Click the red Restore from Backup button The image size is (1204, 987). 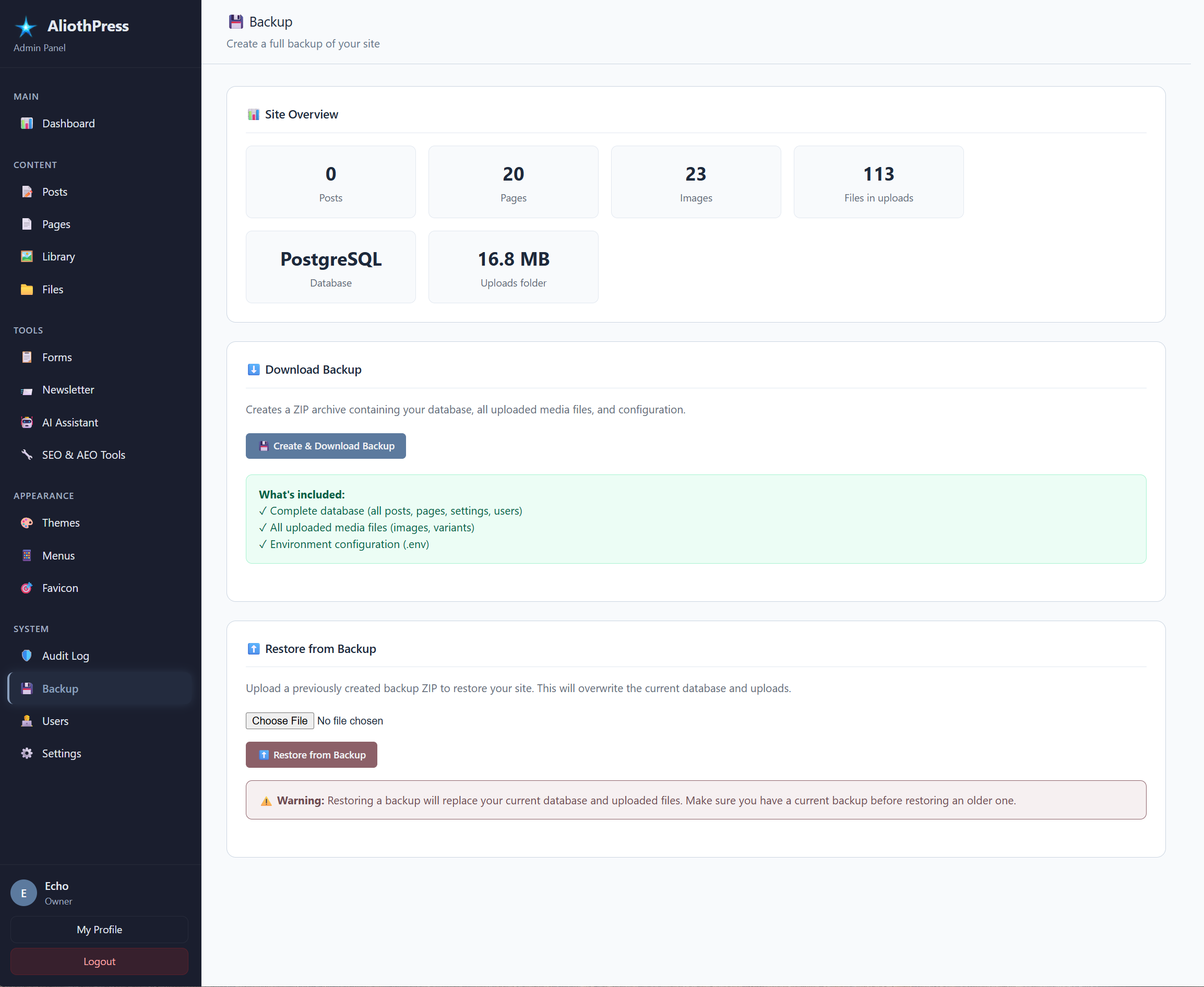tap(312, 754)
